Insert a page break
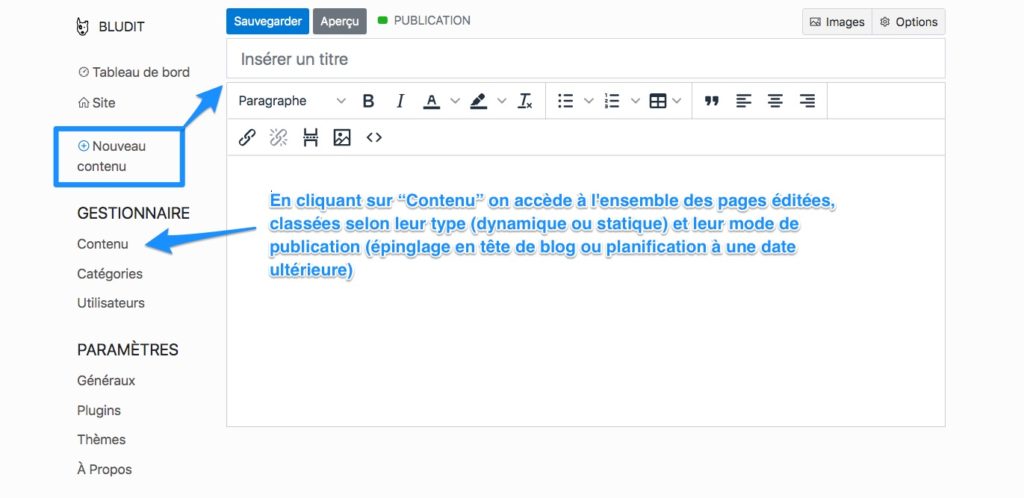Viewport: 1024px width, 498px height. click(x=310, y=138)
